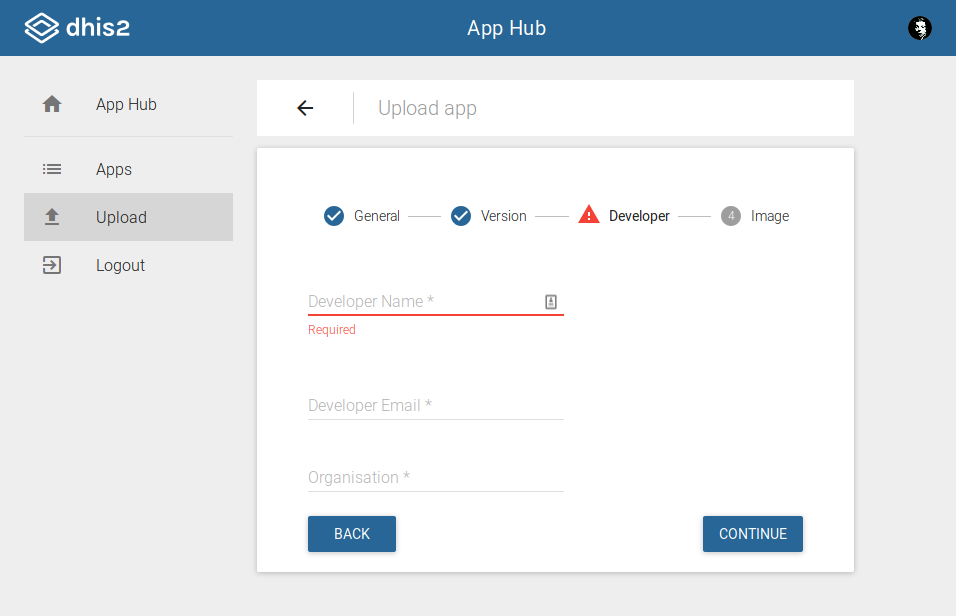Select the Developer step label
956x616 pixels.
[x=639, y=216]
